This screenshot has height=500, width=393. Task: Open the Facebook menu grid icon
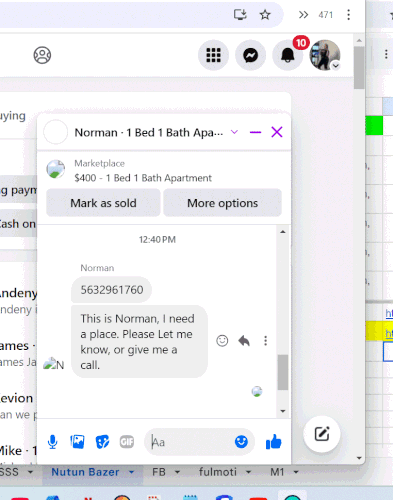coord(213,55)
